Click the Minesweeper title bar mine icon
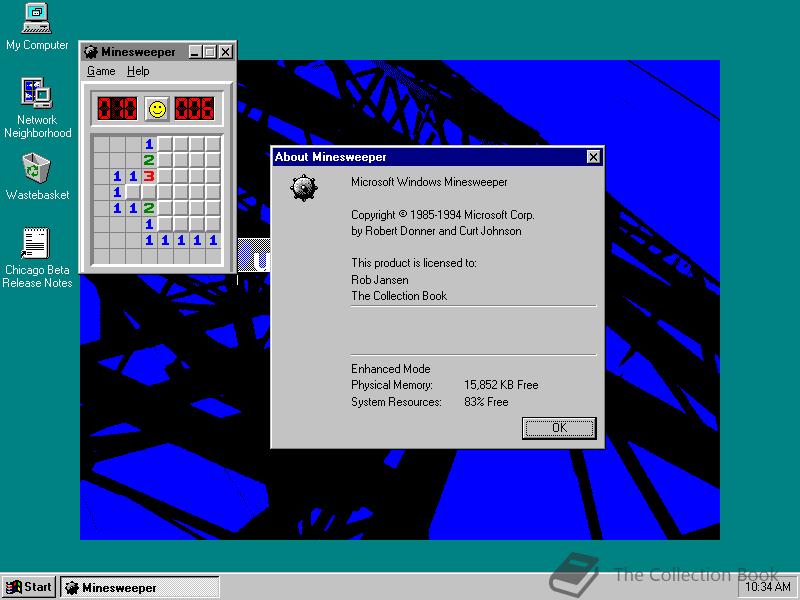800x600 pixels. pos(91,52)
